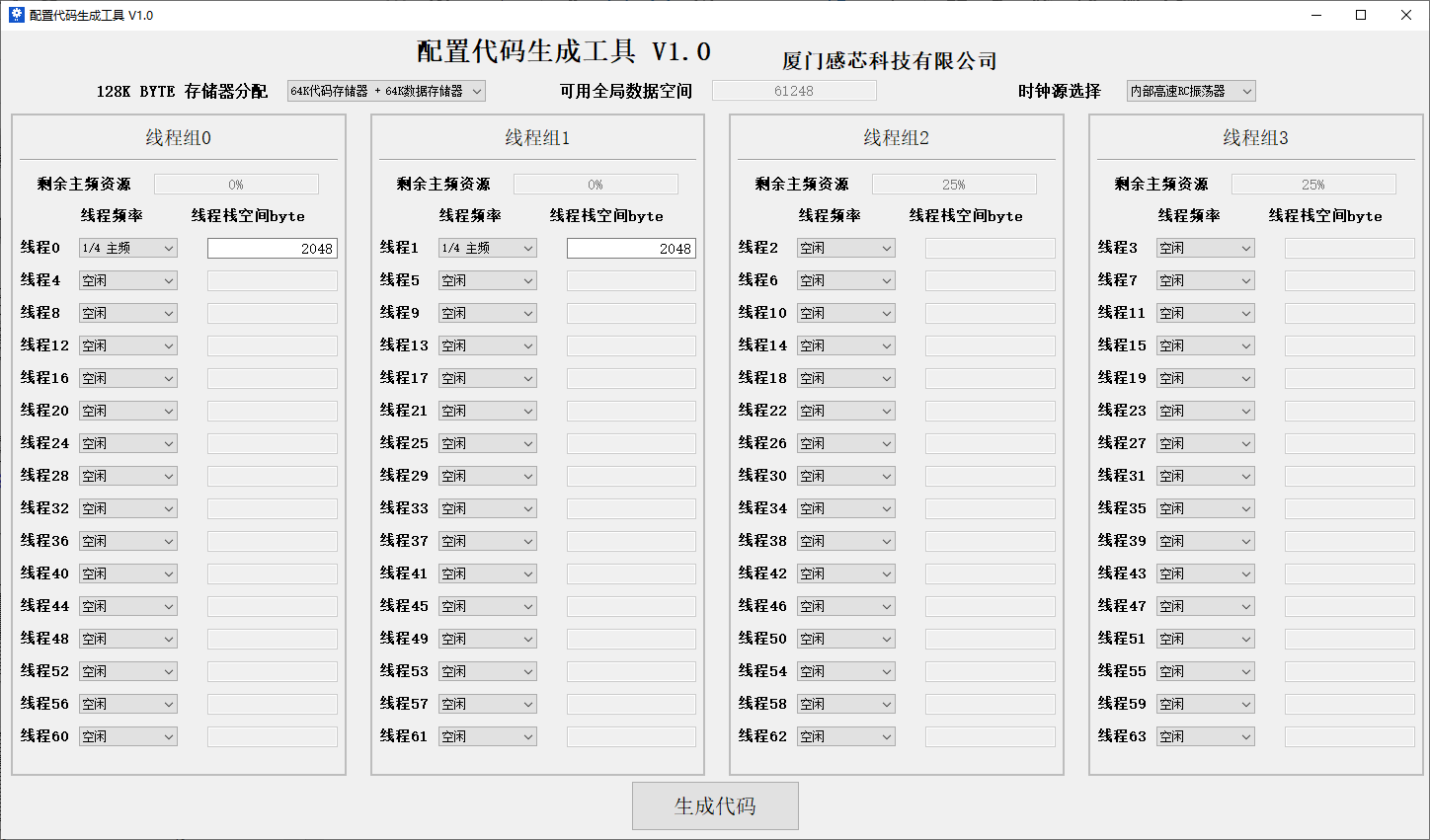Open the 线程8 frequency dropdown
1430x840 pixels.
128,313
